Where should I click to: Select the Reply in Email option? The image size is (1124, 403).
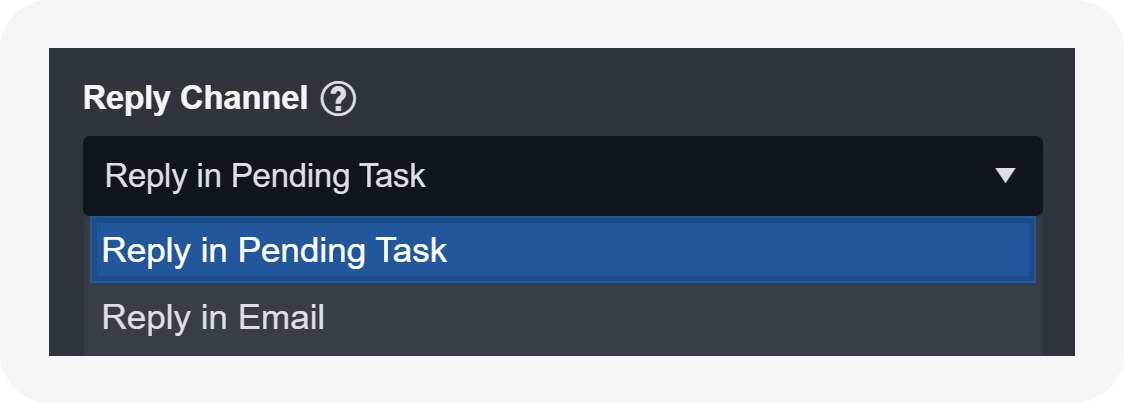pyautogui.click(x=213, y=318)
